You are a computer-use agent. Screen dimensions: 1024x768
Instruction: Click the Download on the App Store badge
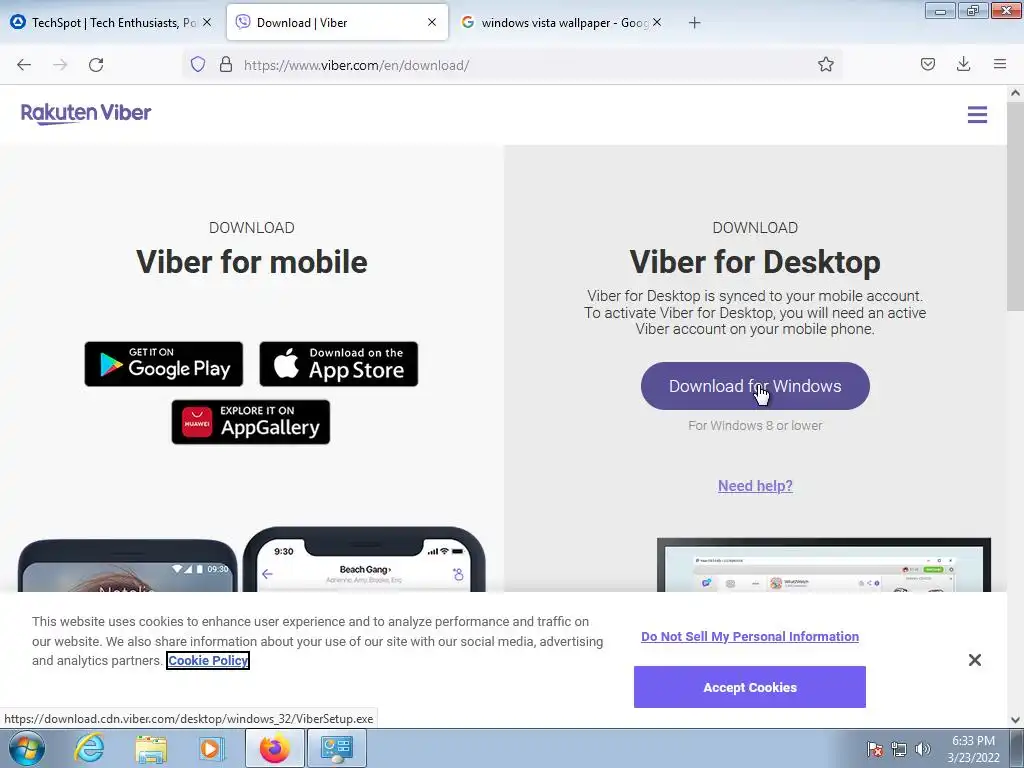pos(338,364)
